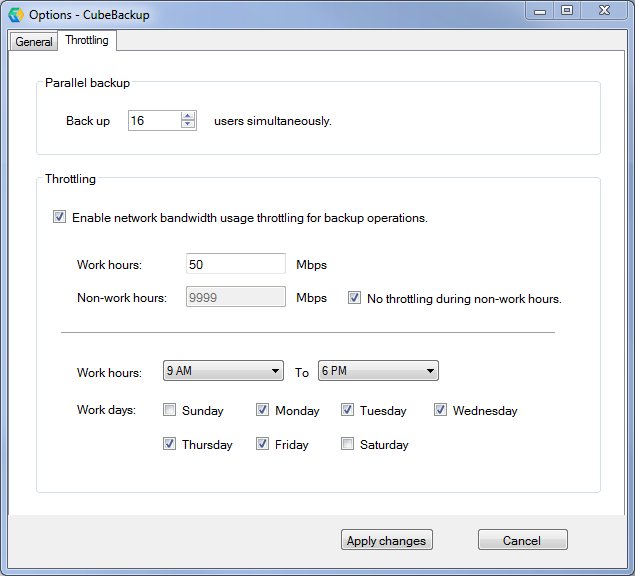Uncheck the Wednesday work day box
This screenshot has height=576, width=635.
coord(441,410)
